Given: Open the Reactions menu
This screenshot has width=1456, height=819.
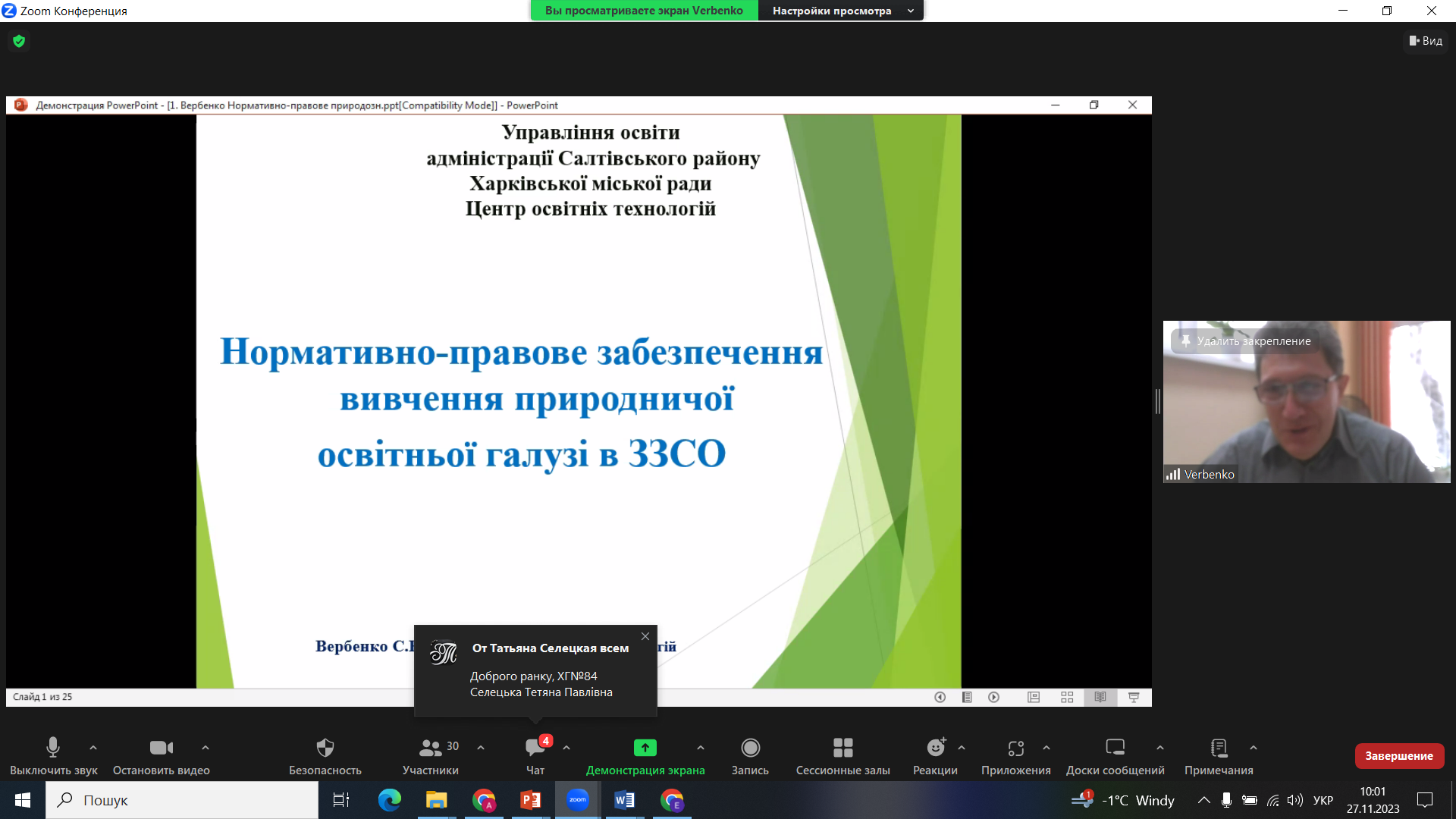Looking at the screenshot, I should pyautogui.click(x=935, y=748).
